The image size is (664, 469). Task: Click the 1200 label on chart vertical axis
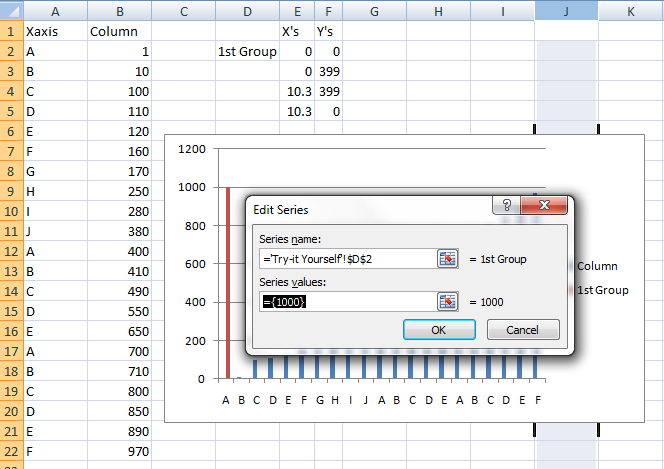[x=192, y=149]
